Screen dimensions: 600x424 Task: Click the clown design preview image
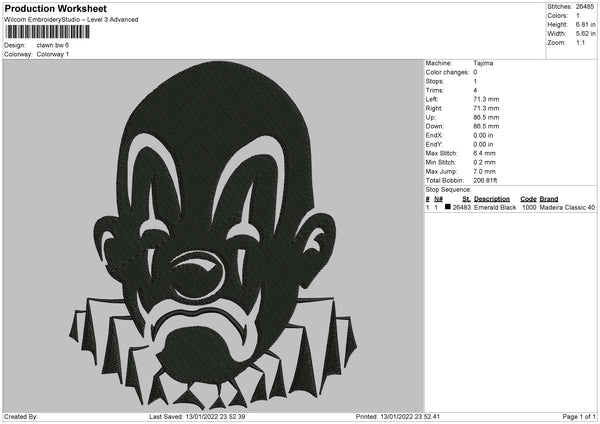tap(213, 229)
